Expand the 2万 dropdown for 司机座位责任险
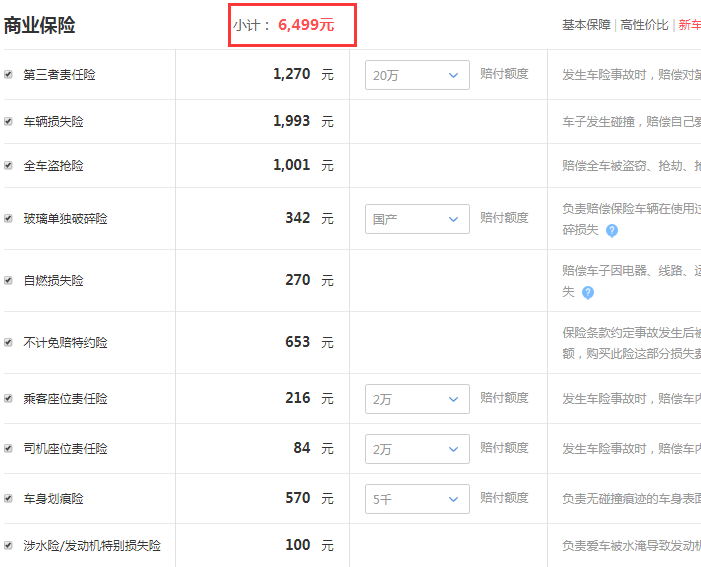Viewport: 701px width, 567px height. point(417,449)
